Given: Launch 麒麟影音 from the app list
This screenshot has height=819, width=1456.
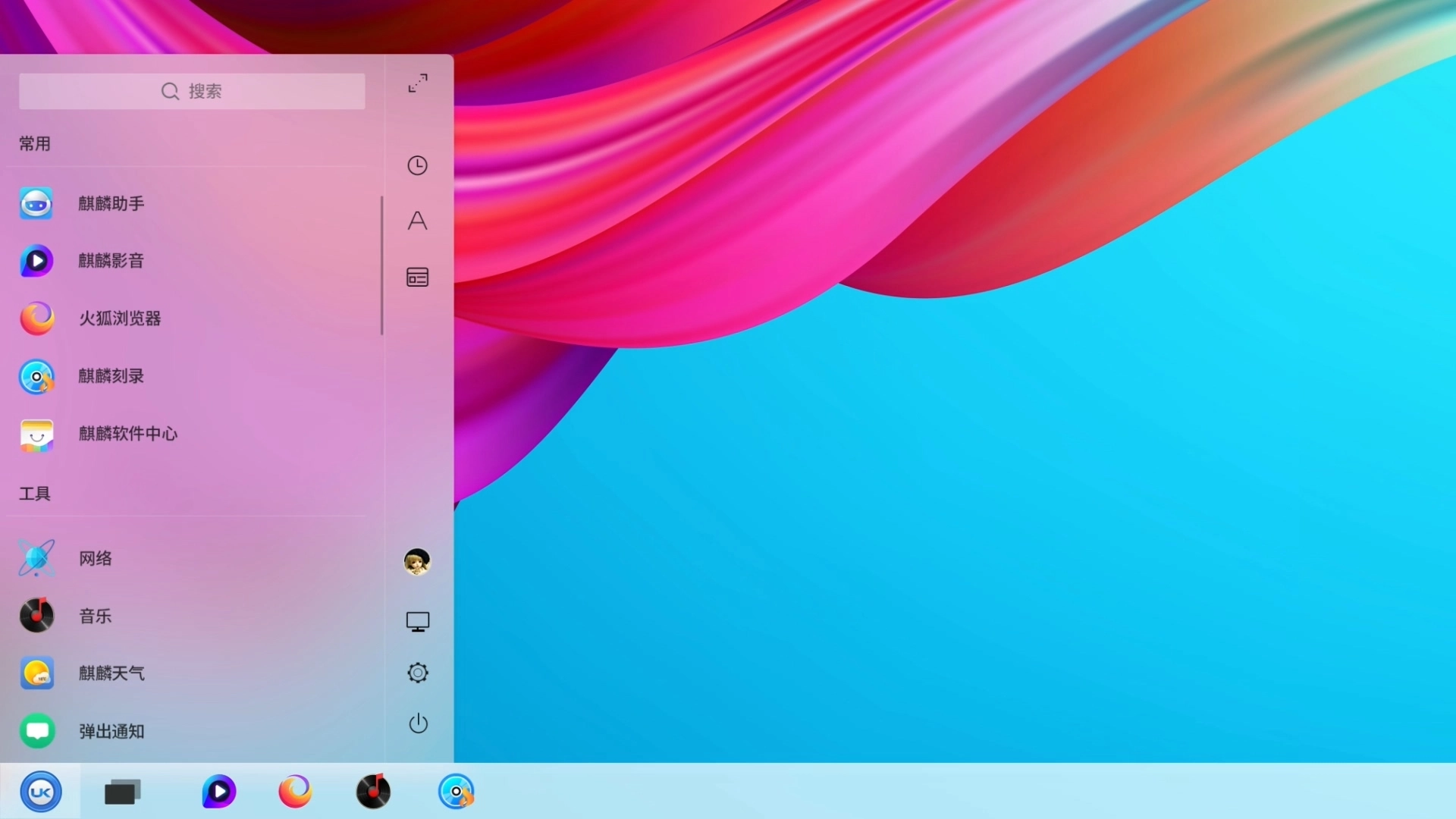Looking at the screenshot, I should [x=111, y=261].
